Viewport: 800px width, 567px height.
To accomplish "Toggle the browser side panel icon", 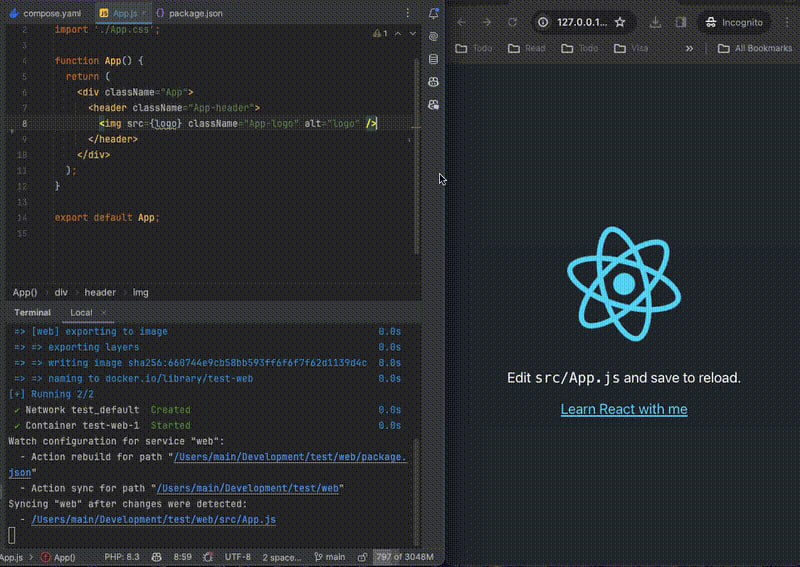I will (681, 22).
